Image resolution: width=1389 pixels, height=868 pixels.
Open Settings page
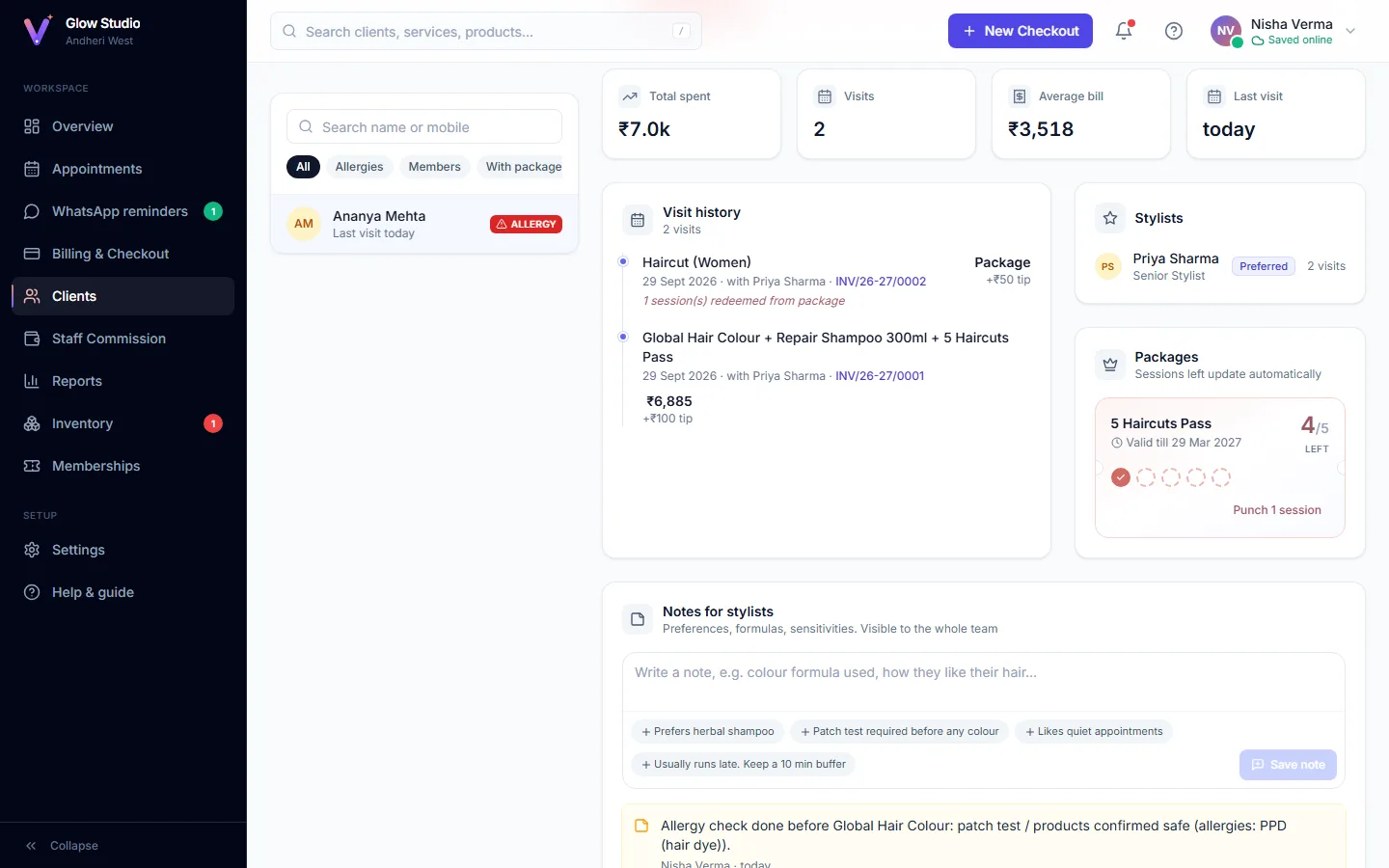(123, 550)
